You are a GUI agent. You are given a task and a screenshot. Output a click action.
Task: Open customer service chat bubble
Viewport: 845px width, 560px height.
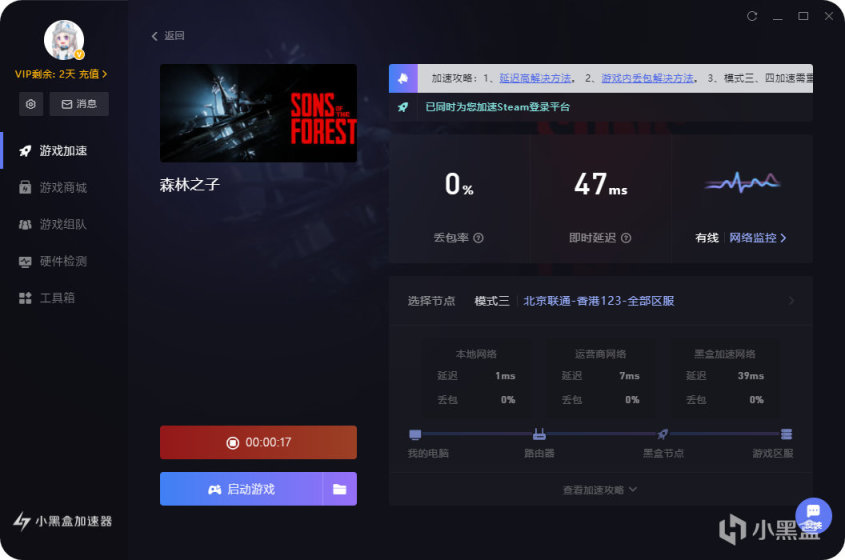click(x=813, y=515)
